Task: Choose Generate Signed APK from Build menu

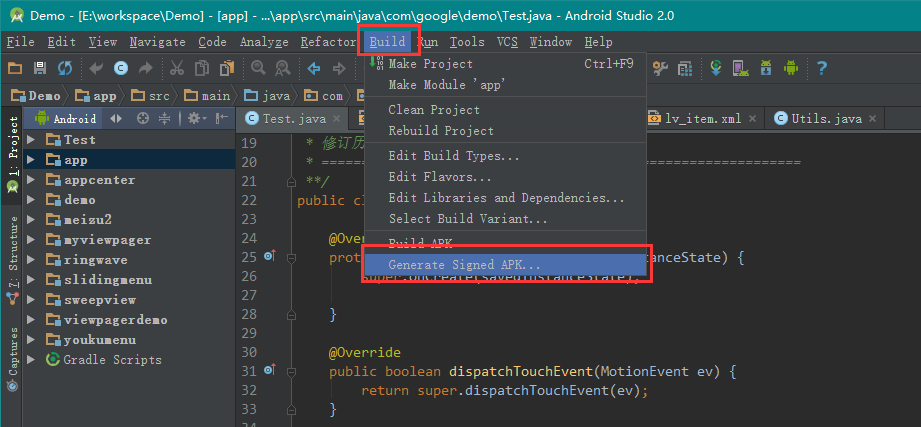Action: [505, 265]
